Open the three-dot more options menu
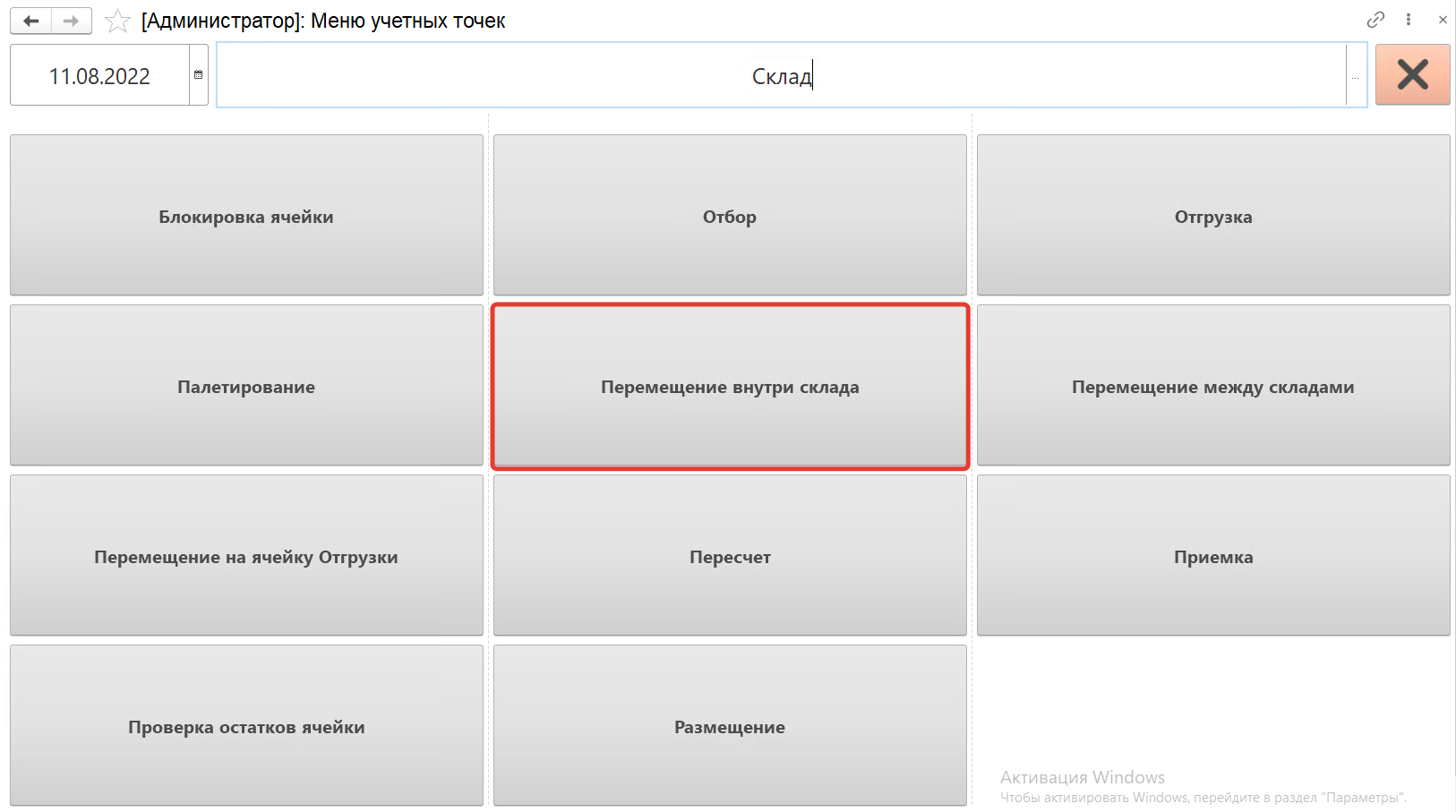Screen dimensions: 1456x812 pyautogui.click(x=1409, y=20)
